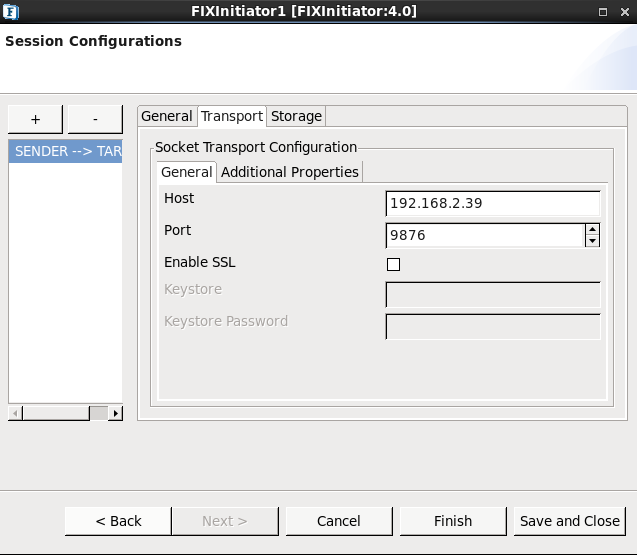Click the Socket Transport Configuration group label
This screenshot has width=637, height=555.
tap(256, 147)
